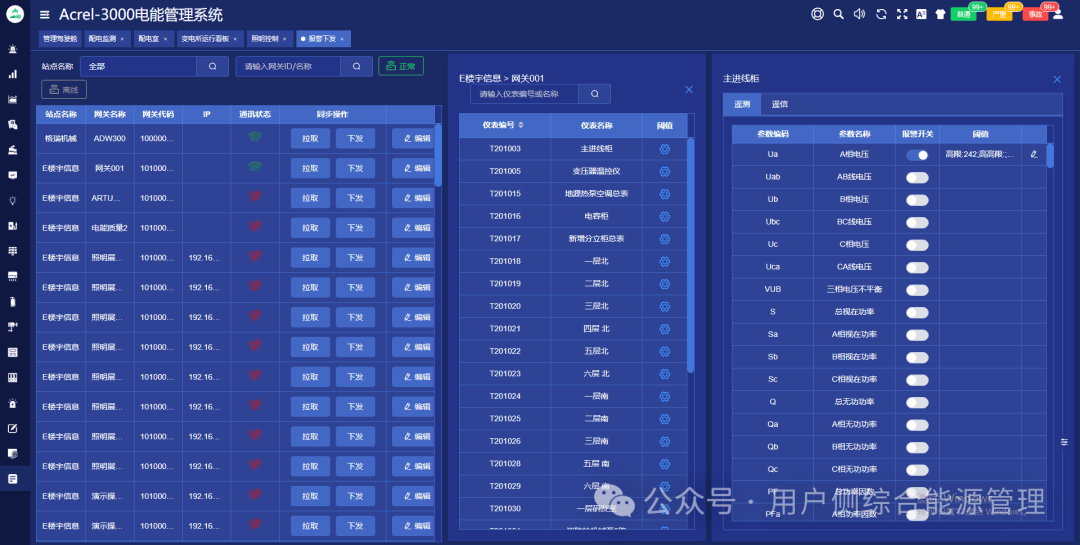1080x545 pixels.
Task: Open the grid sidebar icon
Action: point(12,251)
